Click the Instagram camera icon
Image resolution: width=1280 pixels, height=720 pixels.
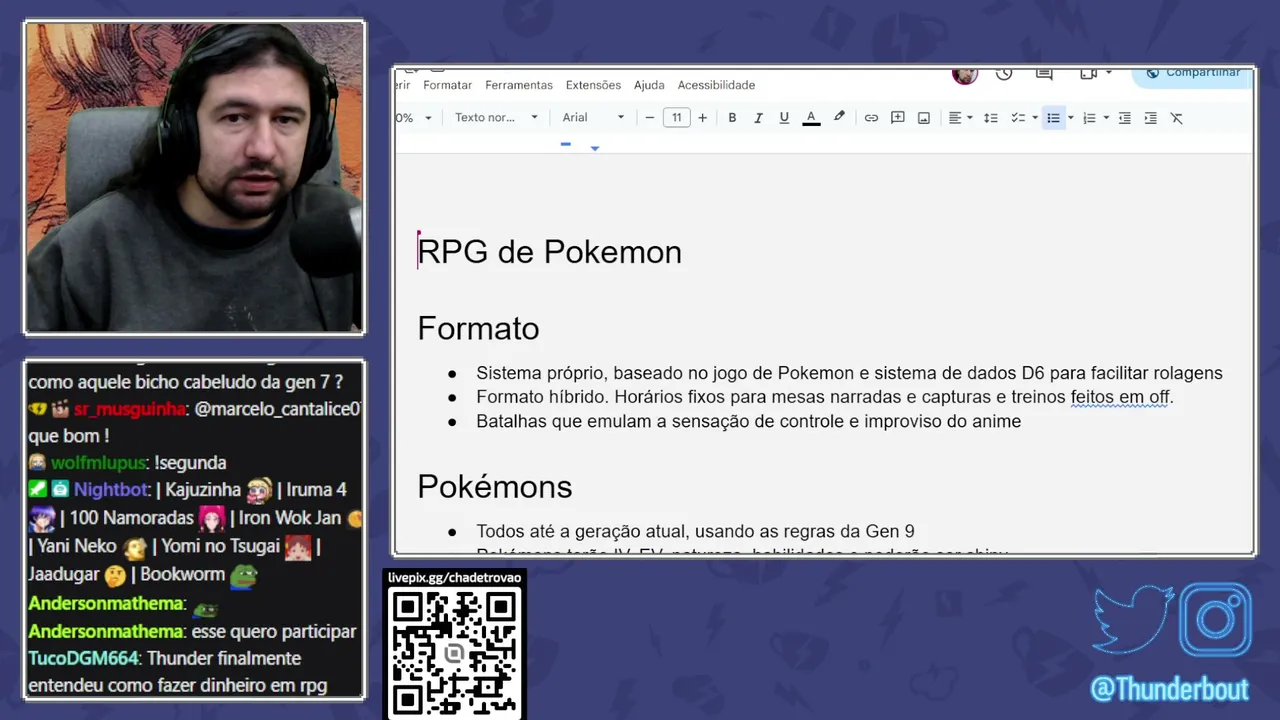pos(1216,620)
